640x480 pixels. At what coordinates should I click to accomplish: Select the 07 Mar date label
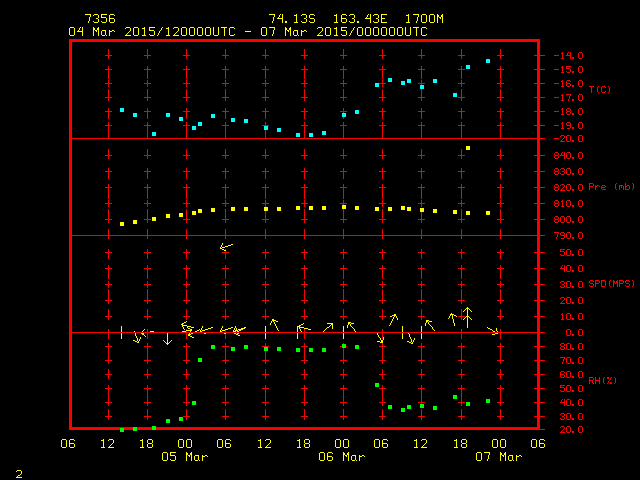pos(498,457)
